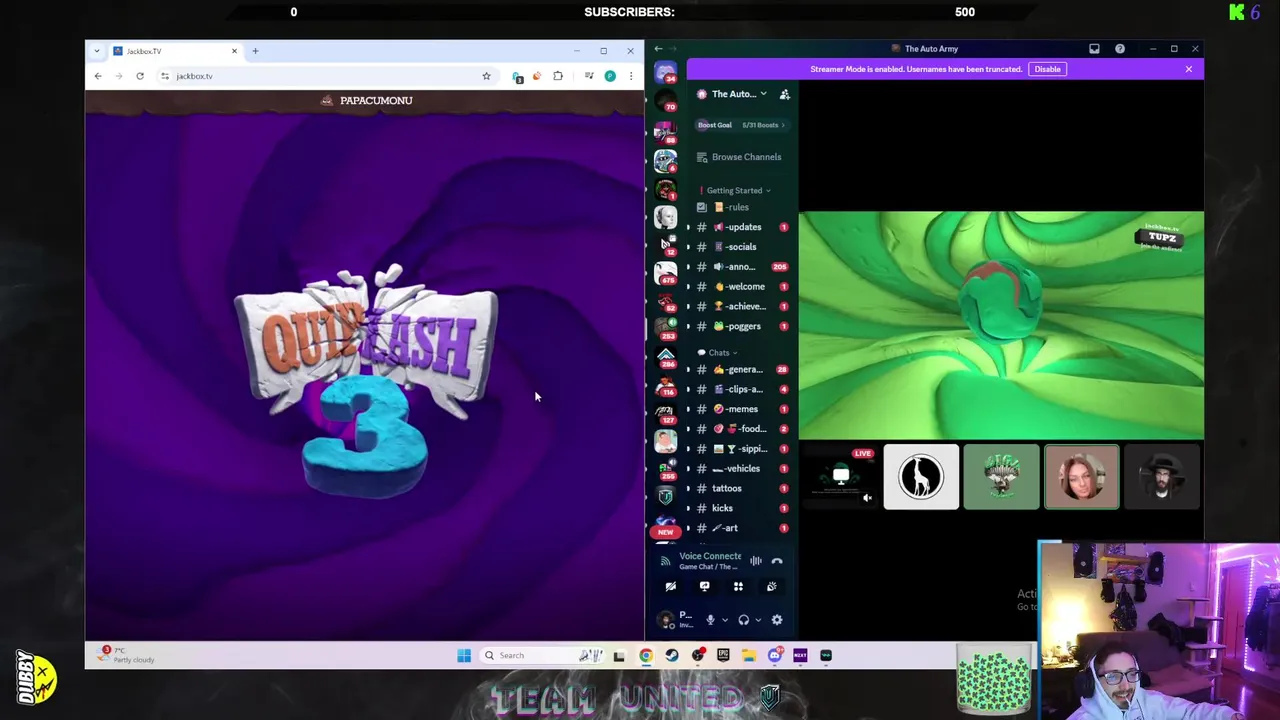1280x720 pixels.
Task: Open Discord direct messages home icon
Action: click(665, 72)
